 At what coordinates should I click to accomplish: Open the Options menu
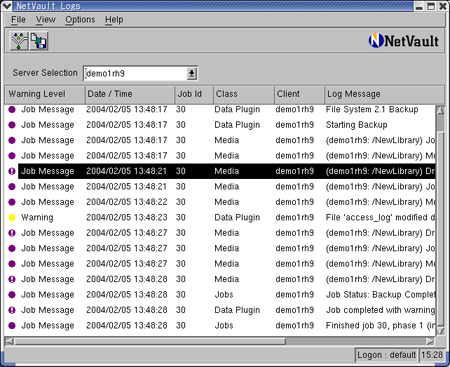coord(80,20)
